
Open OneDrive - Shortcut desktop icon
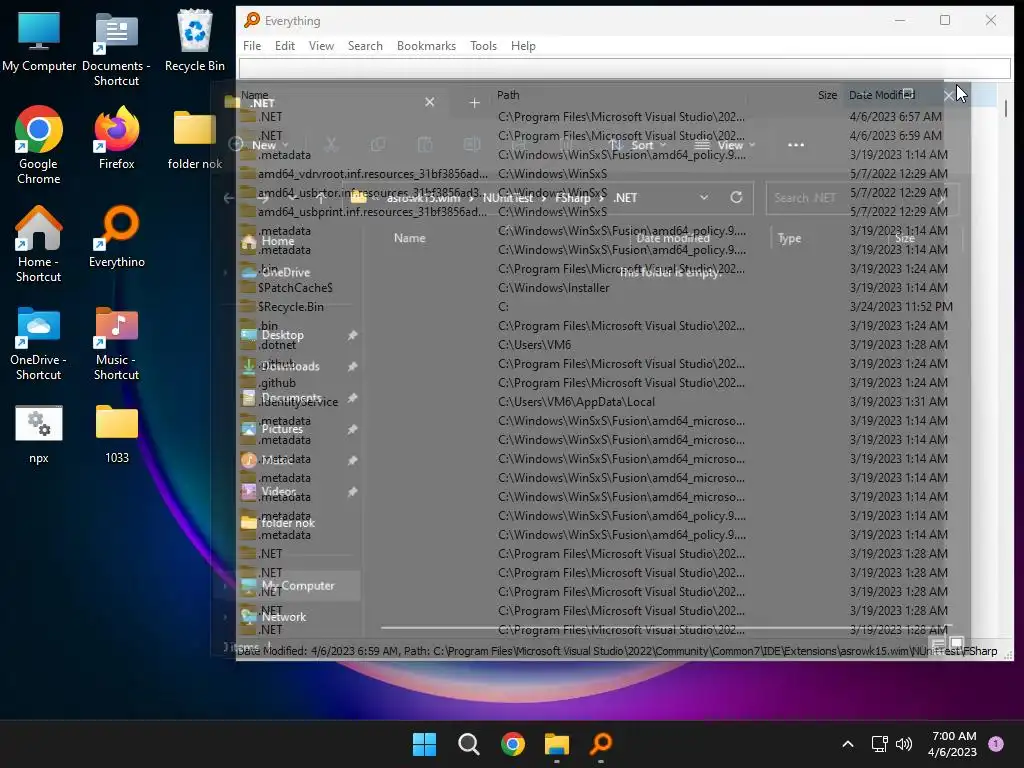tap(39, 343)
